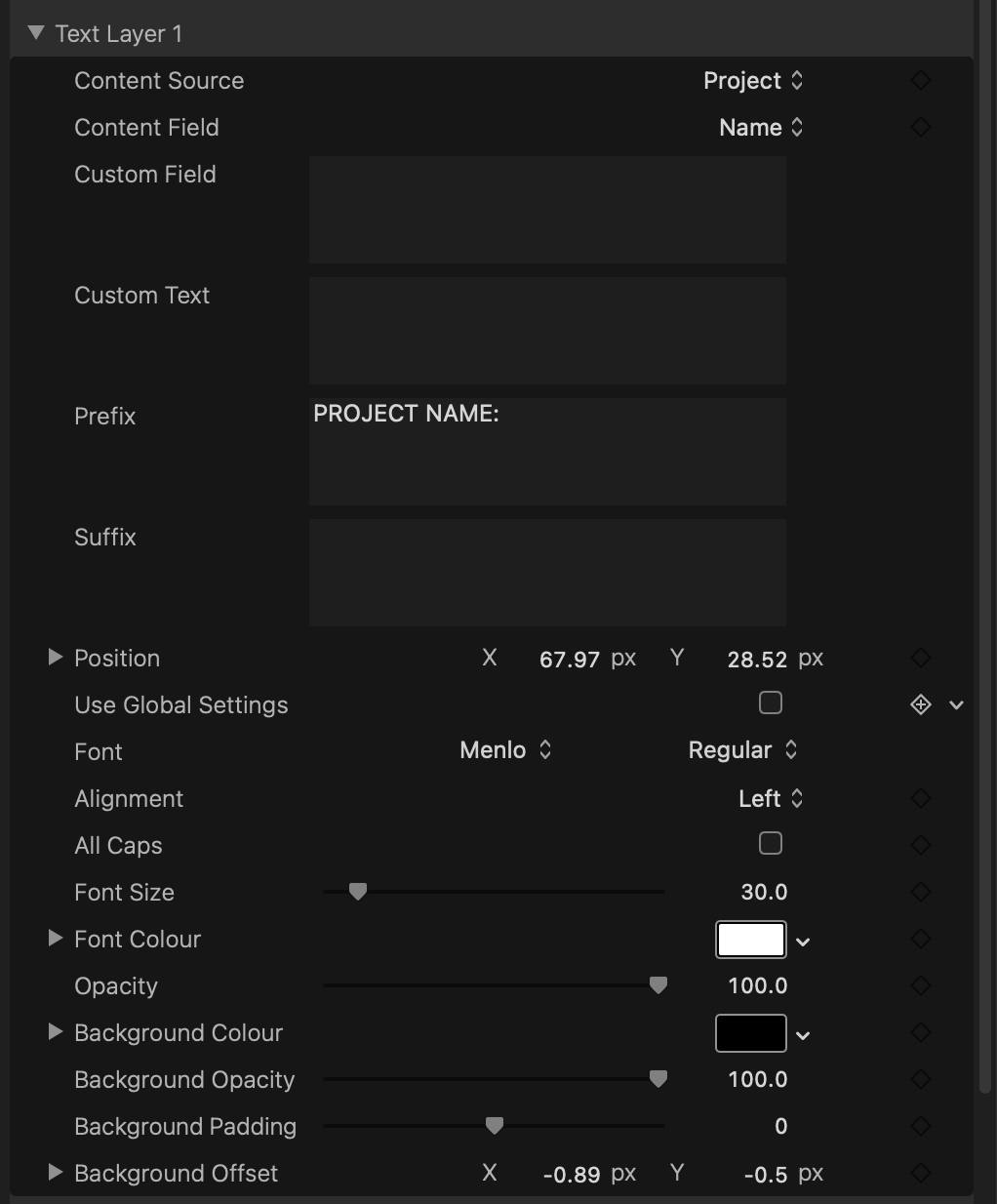
Task: Open the Content Source Project dropdown
Action: pyautogui.click(x=752, y=81)
